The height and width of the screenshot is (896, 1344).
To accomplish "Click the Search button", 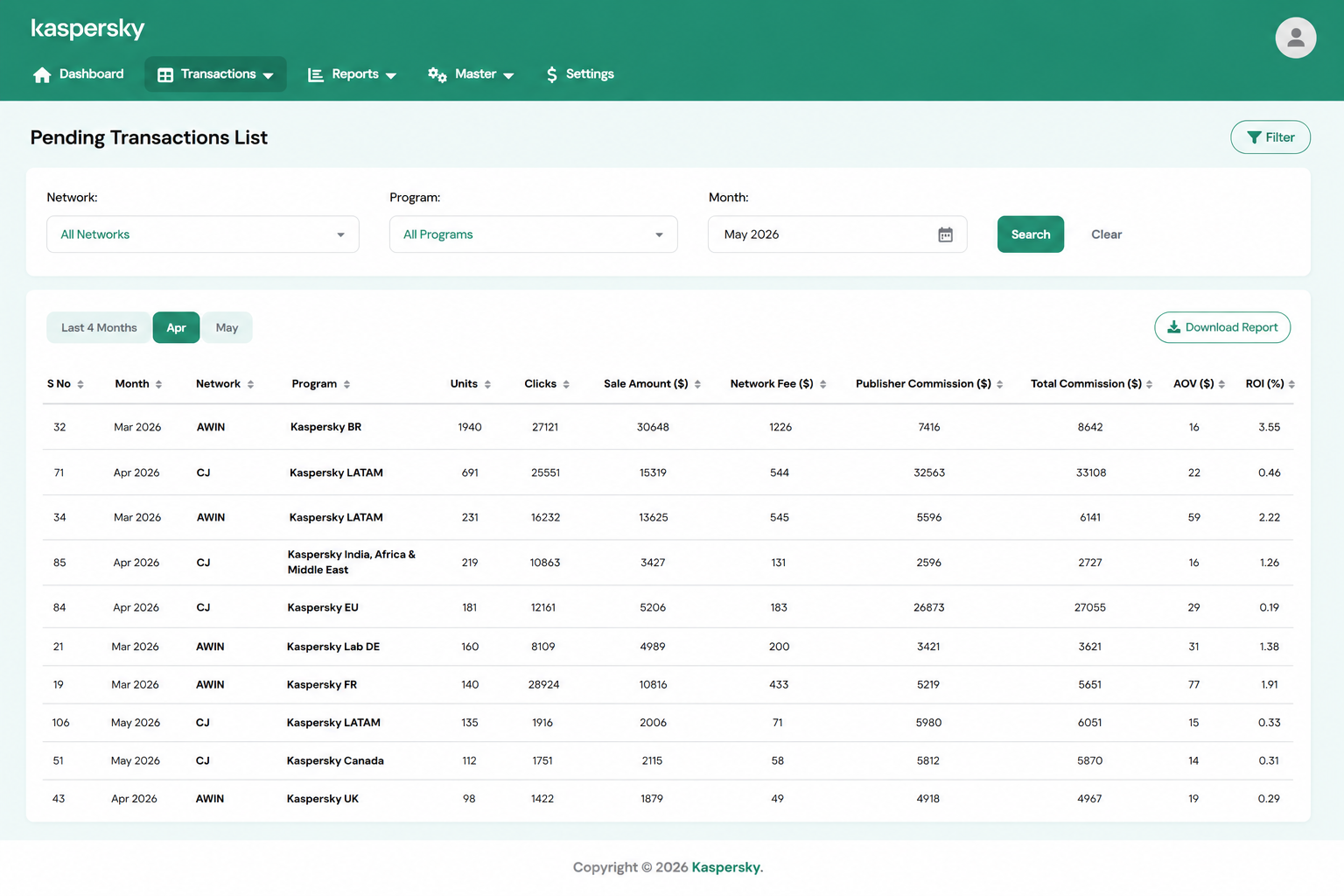I will tap(1031, 234).
